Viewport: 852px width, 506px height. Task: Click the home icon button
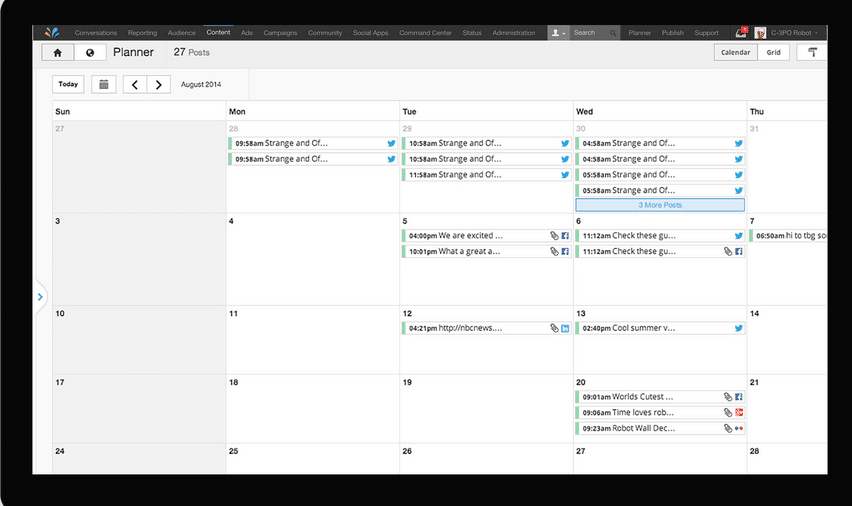pyautogui.click(x=58, y=53)
